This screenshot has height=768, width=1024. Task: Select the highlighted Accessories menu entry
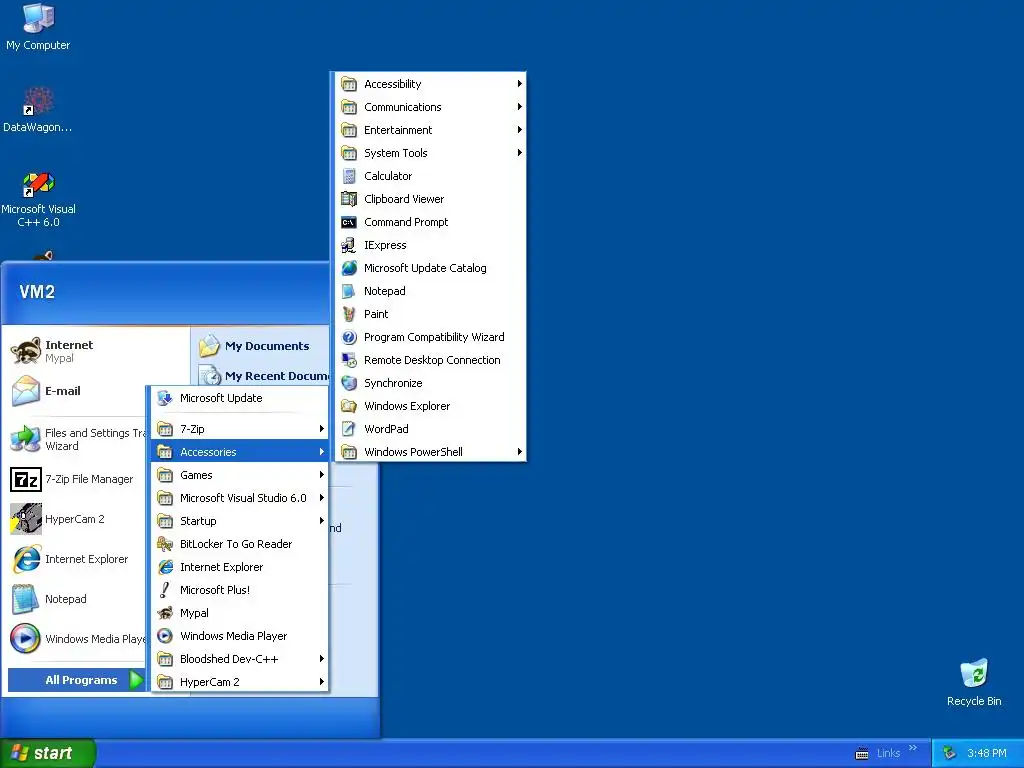point(240,452)
